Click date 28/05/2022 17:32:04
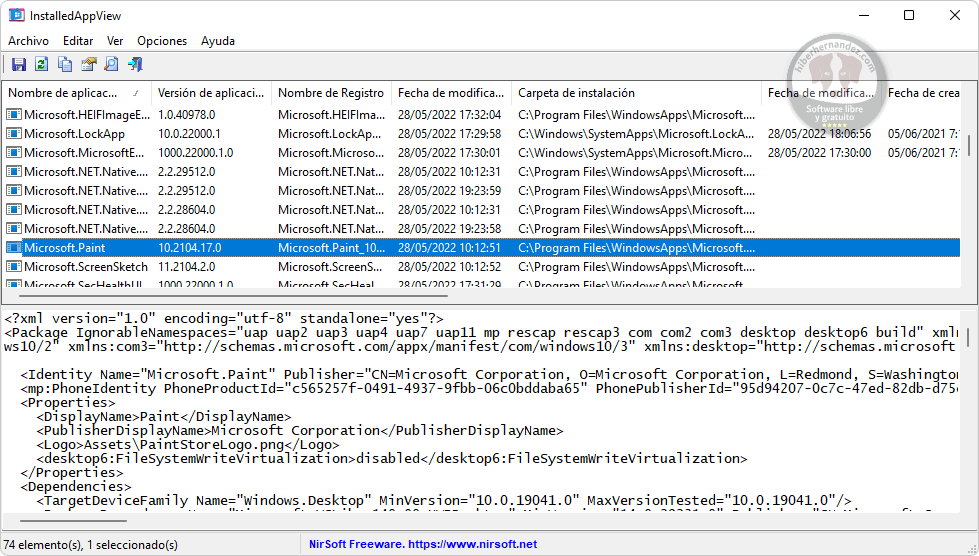The height and width of the screenshot is (556, 979). pos(450,115)
